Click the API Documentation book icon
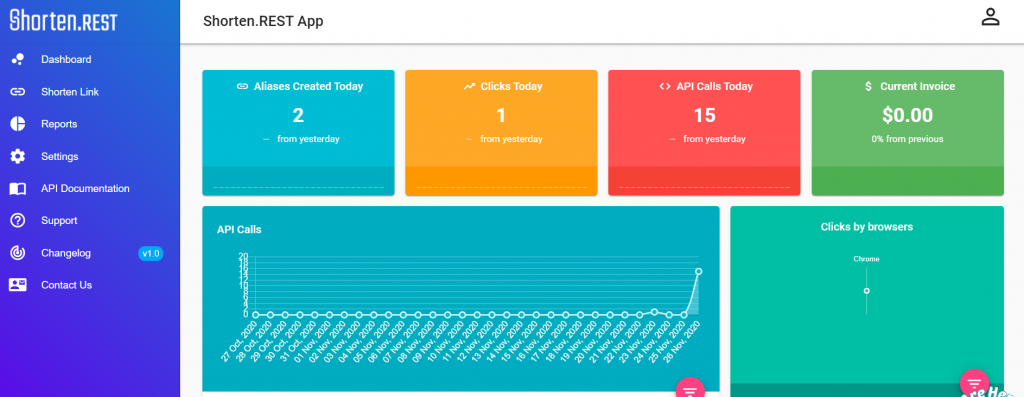Image resolution: width=1024 pixels, height=397 pixels. click(x=18, y=189)
